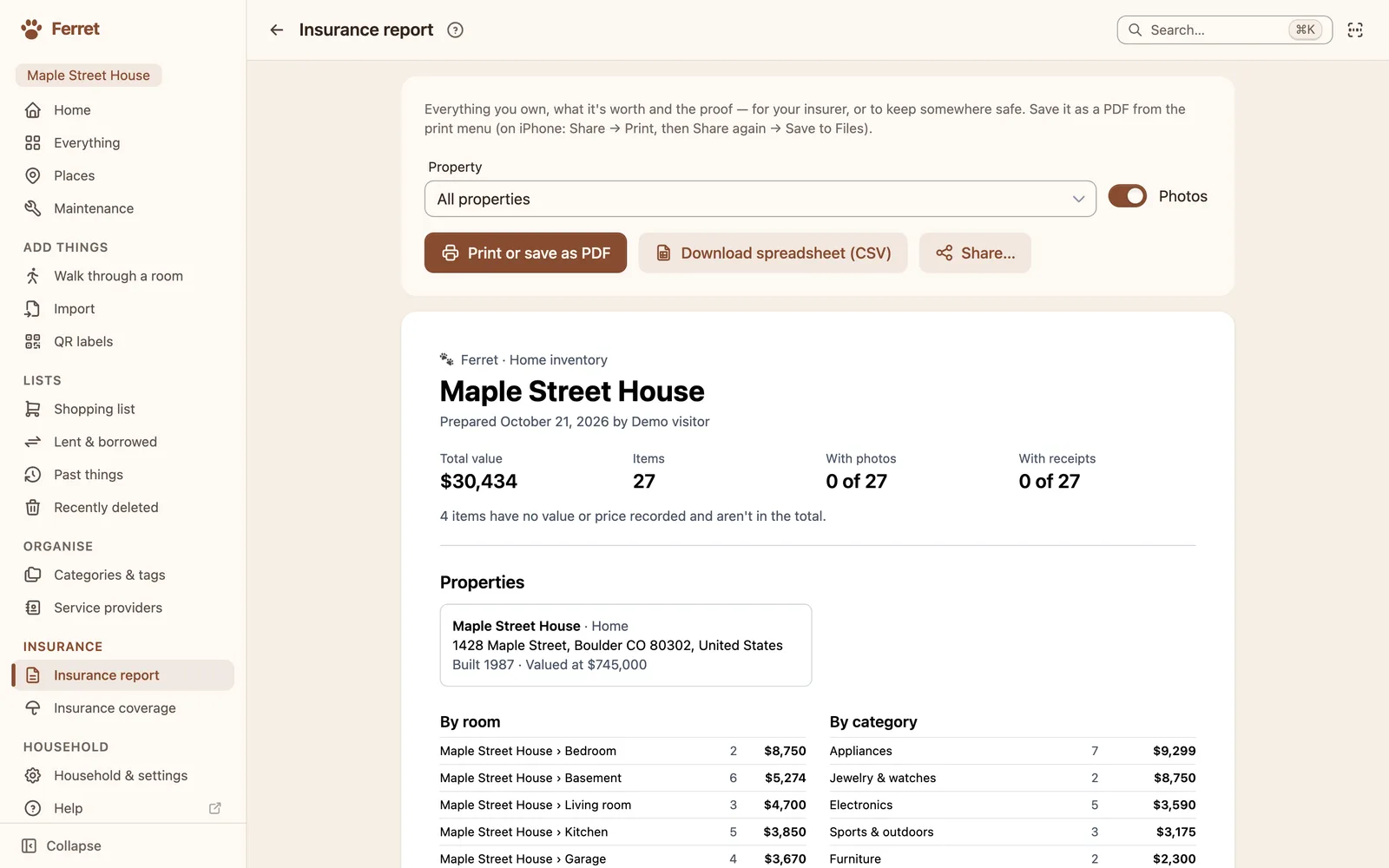Click the Living room row in By room
Viewport: 1389px width, 868px height.
[622, 805]
